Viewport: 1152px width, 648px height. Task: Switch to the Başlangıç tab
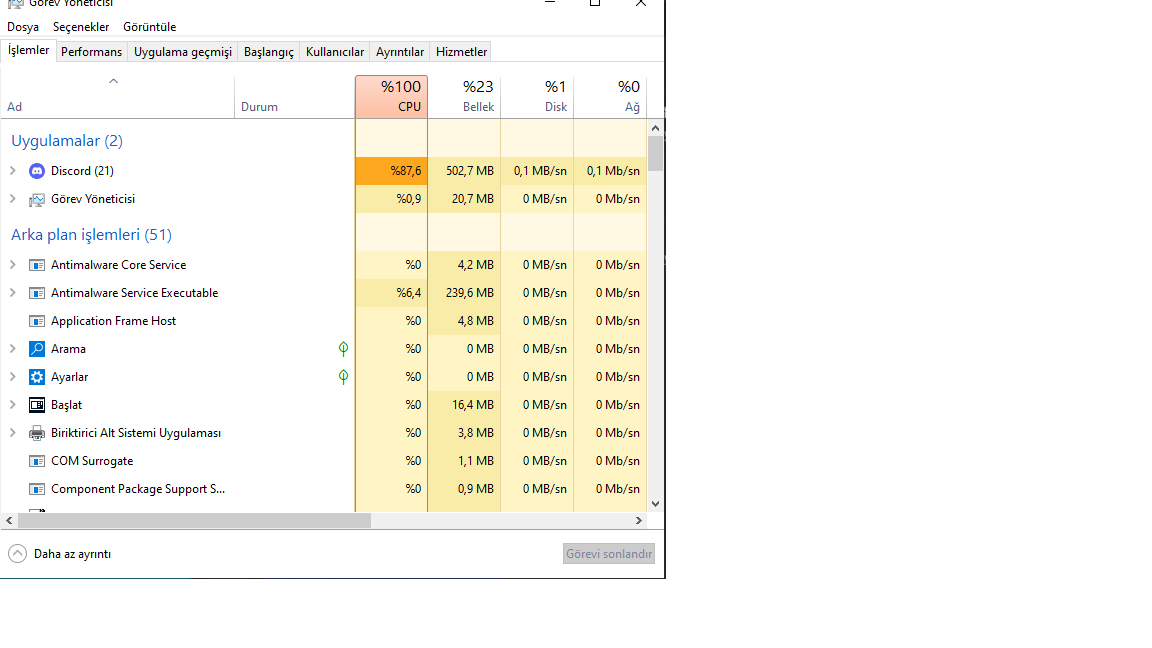269,52
